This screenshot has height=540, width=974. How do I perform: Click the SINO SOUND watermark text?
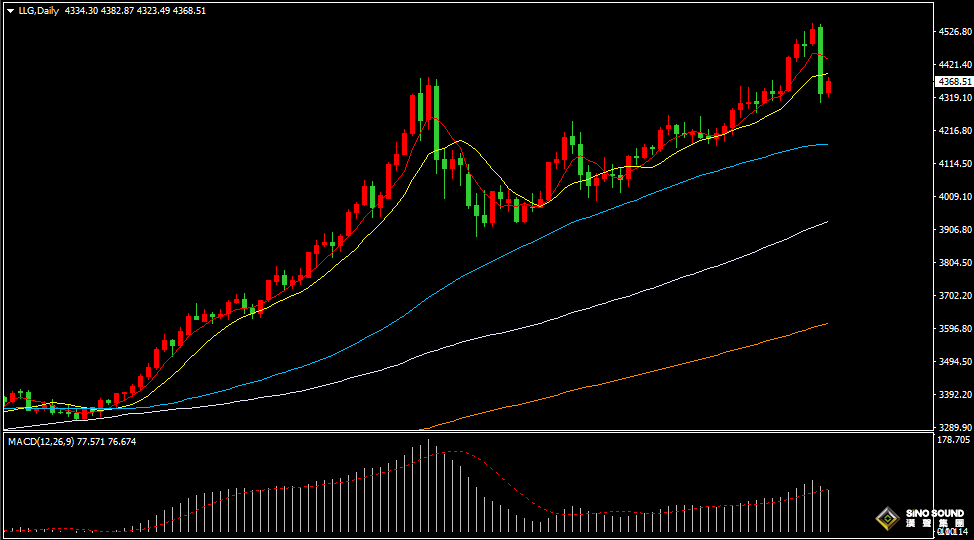pos(933,514)
